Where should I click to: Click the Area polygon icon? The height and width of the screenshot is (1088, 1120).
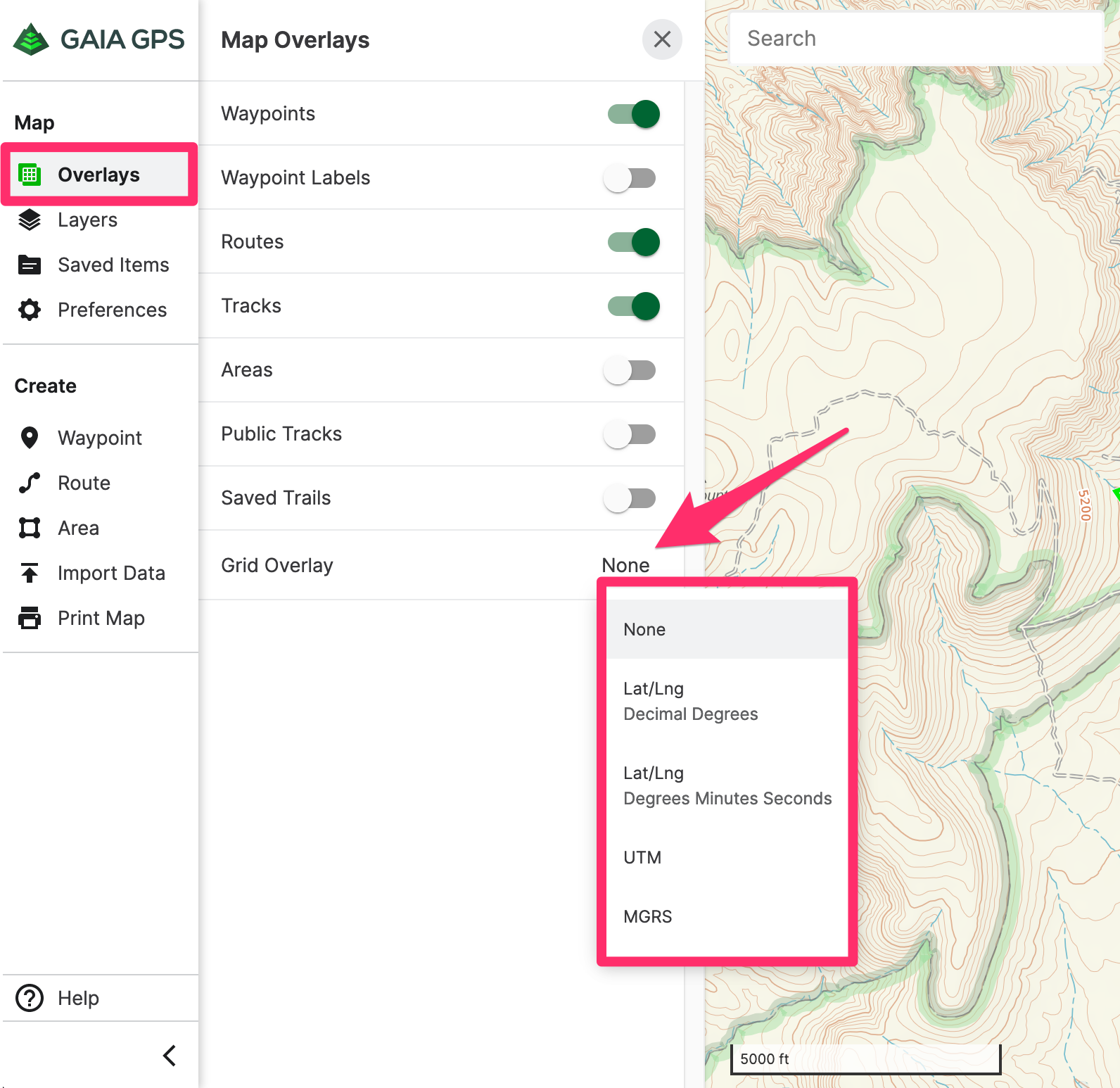click(x=30, y=528)
